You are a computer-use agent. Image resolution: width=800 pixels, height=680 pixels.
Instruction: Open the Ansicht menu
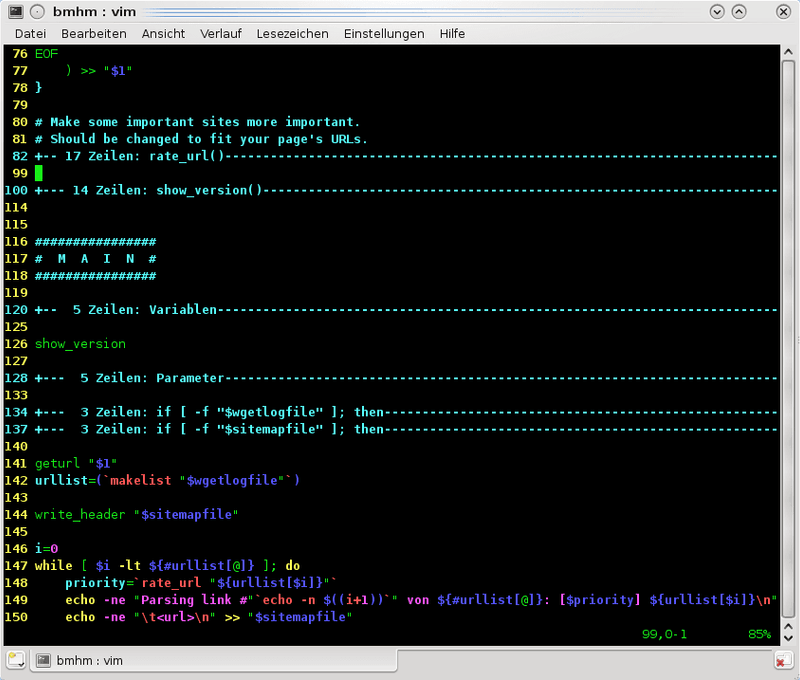point(163,33)
